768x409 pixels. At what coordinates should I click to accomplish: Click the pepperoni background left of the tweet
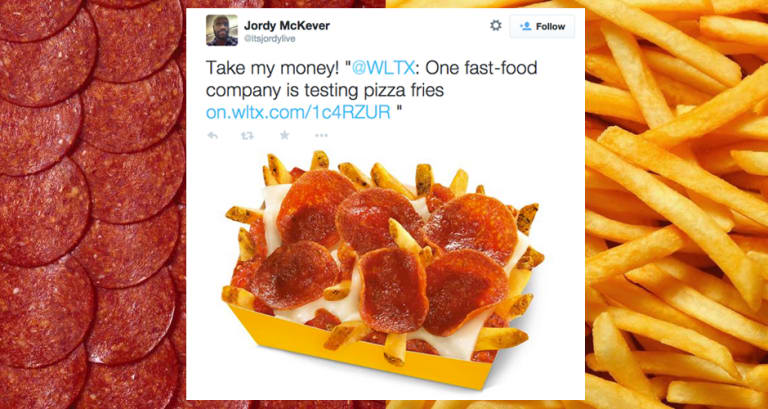point(93,204)
